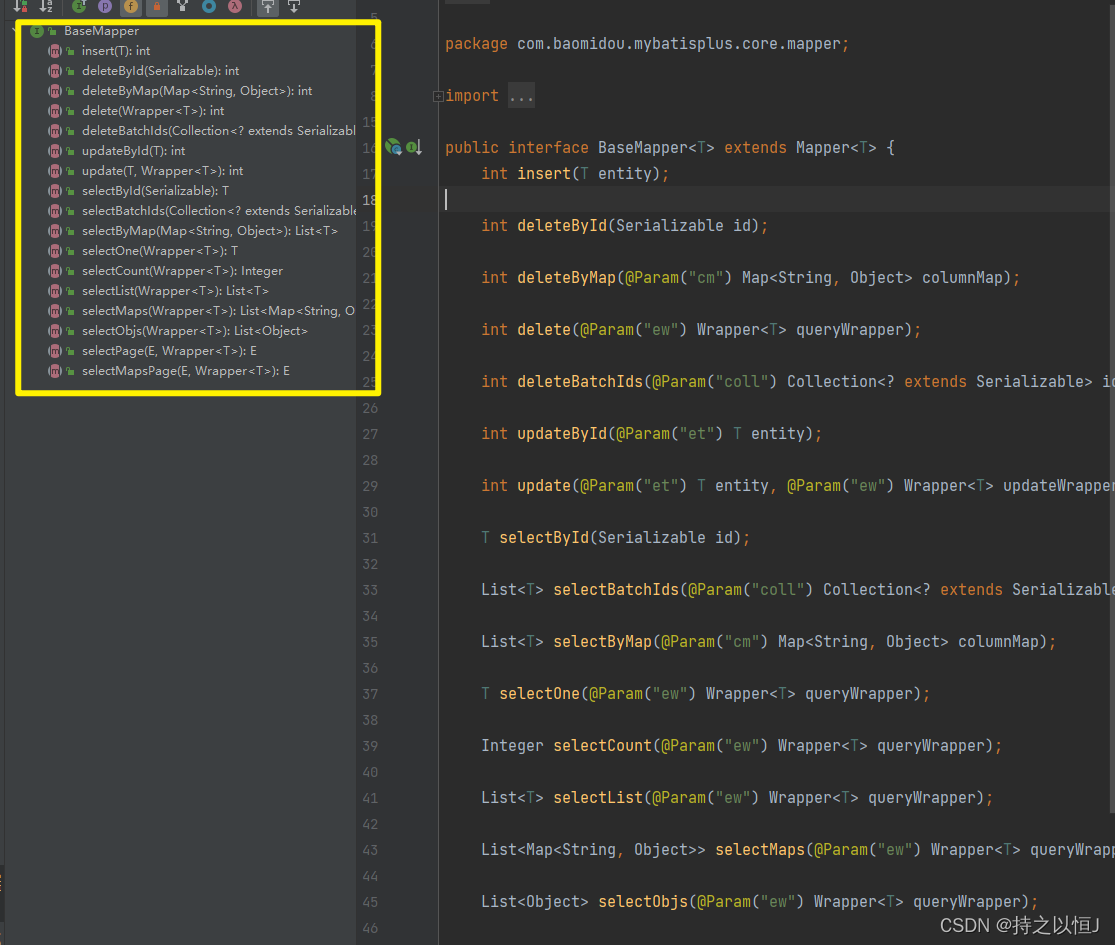Click visibility icon beside selectCount row
This screenshot has width=1115, height=945.
coord(70,272)
